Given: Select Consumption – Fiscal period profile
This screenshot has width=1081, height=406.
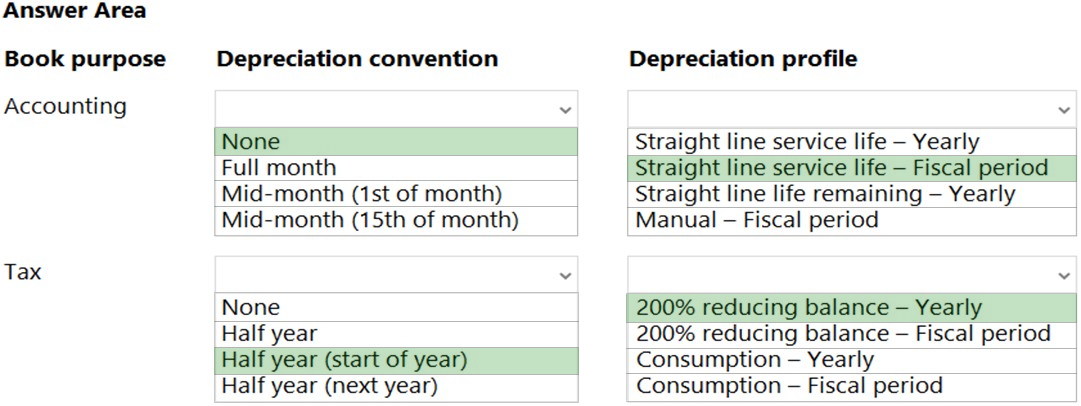Looking at the screenshot, I should pyautogui.click(x=851, y=387).
